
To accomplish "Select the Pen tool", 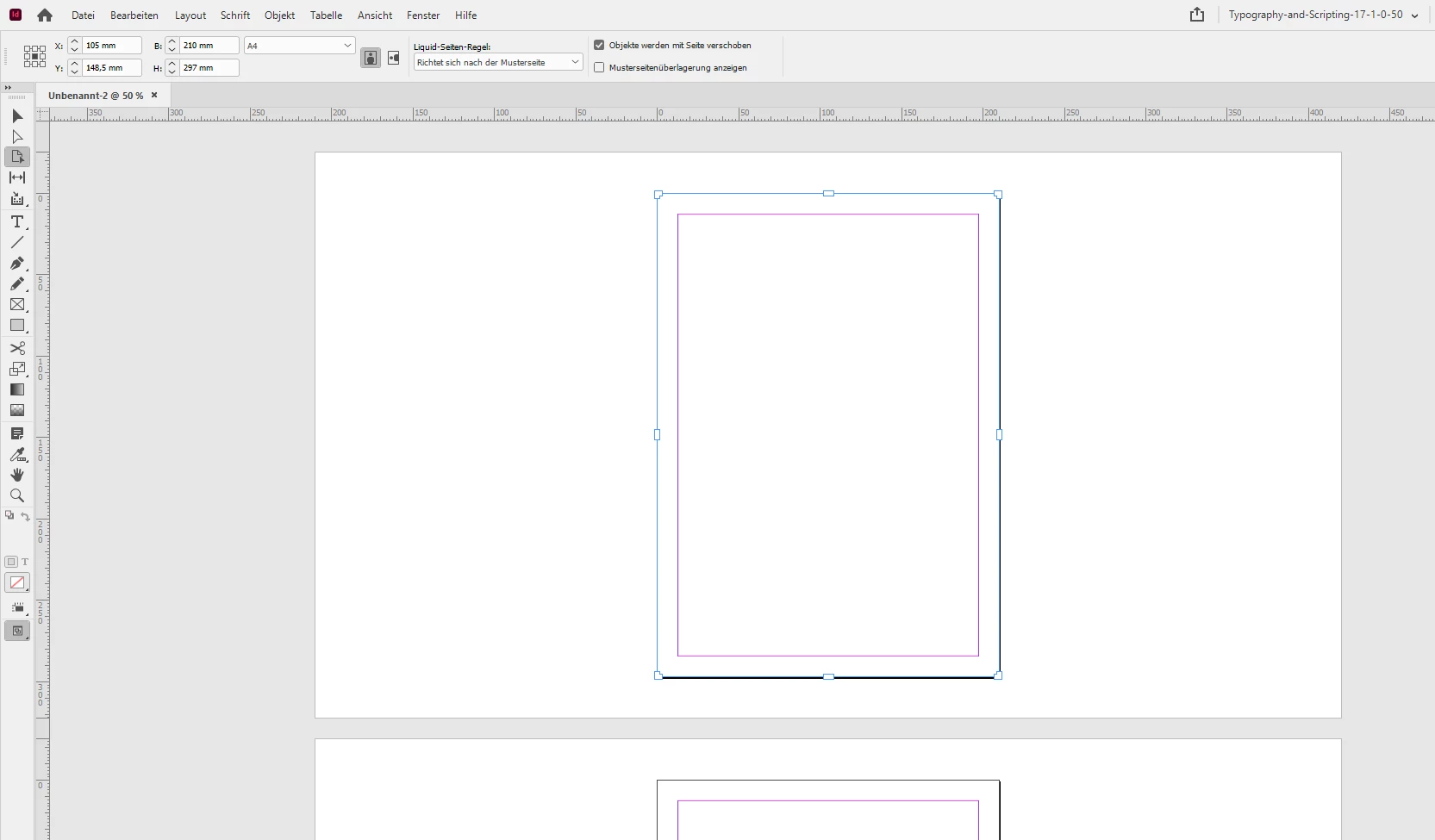I will pyautogui.click(x=17, y=264).
